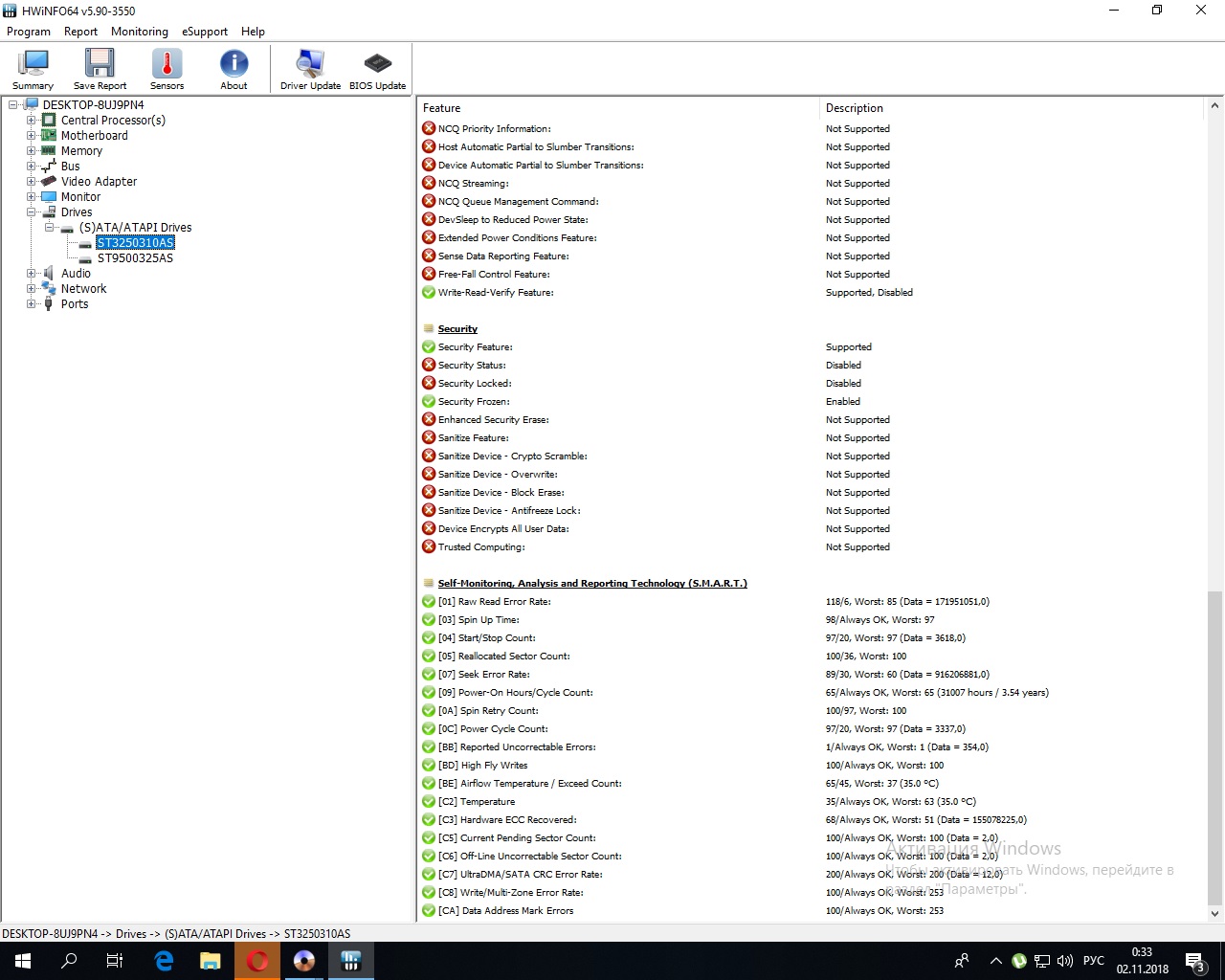Collapse the DESKTOP-8UJ9PN4 root node

(13, 105)
